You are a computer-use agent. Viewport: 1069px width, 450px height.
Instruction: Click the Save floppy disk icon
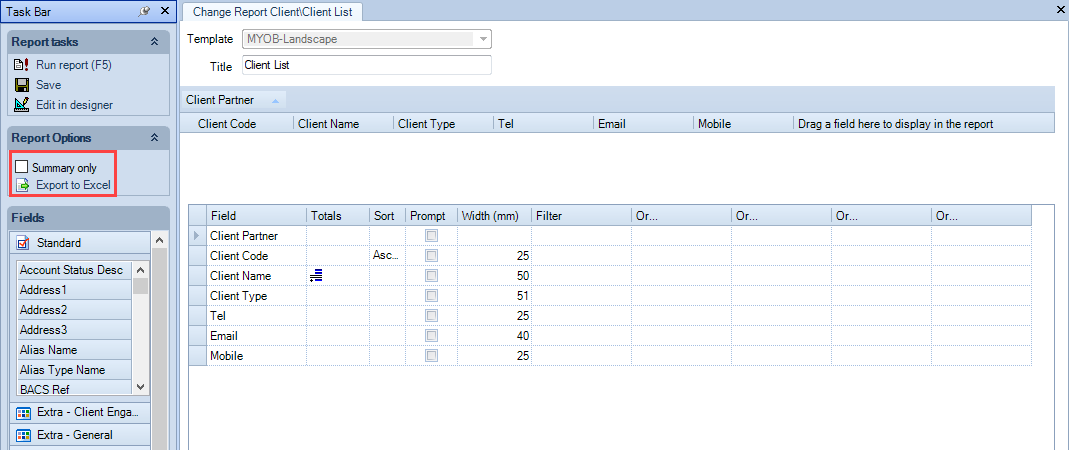coord(22,85)
